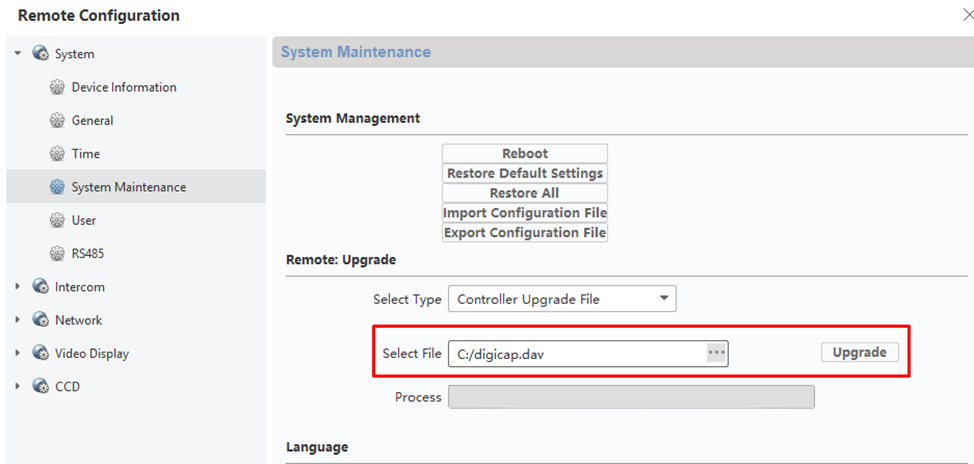Click the gear icon beside Device Information

click(x=57, y=88)
